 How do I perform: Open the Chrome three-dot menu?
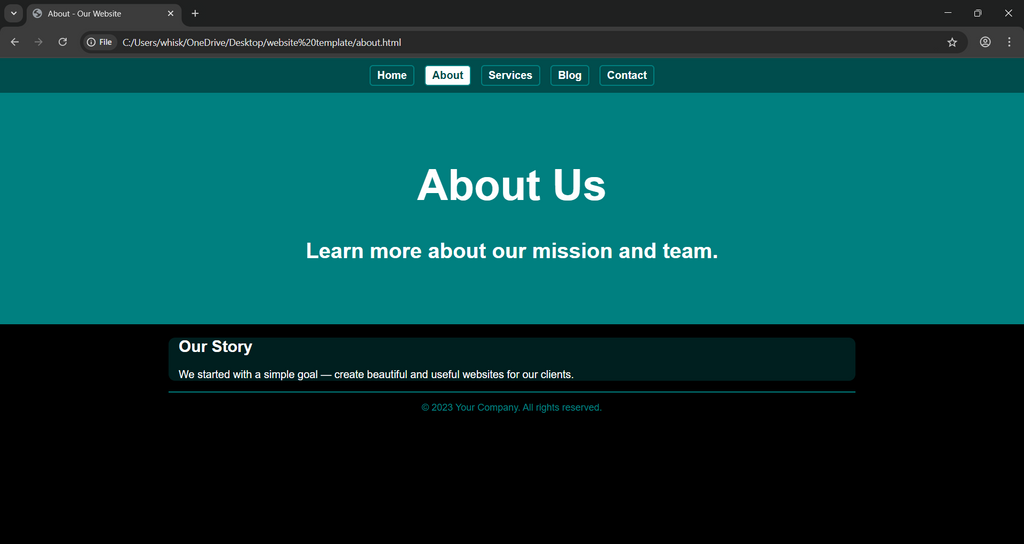click(x=1009, y=42)
